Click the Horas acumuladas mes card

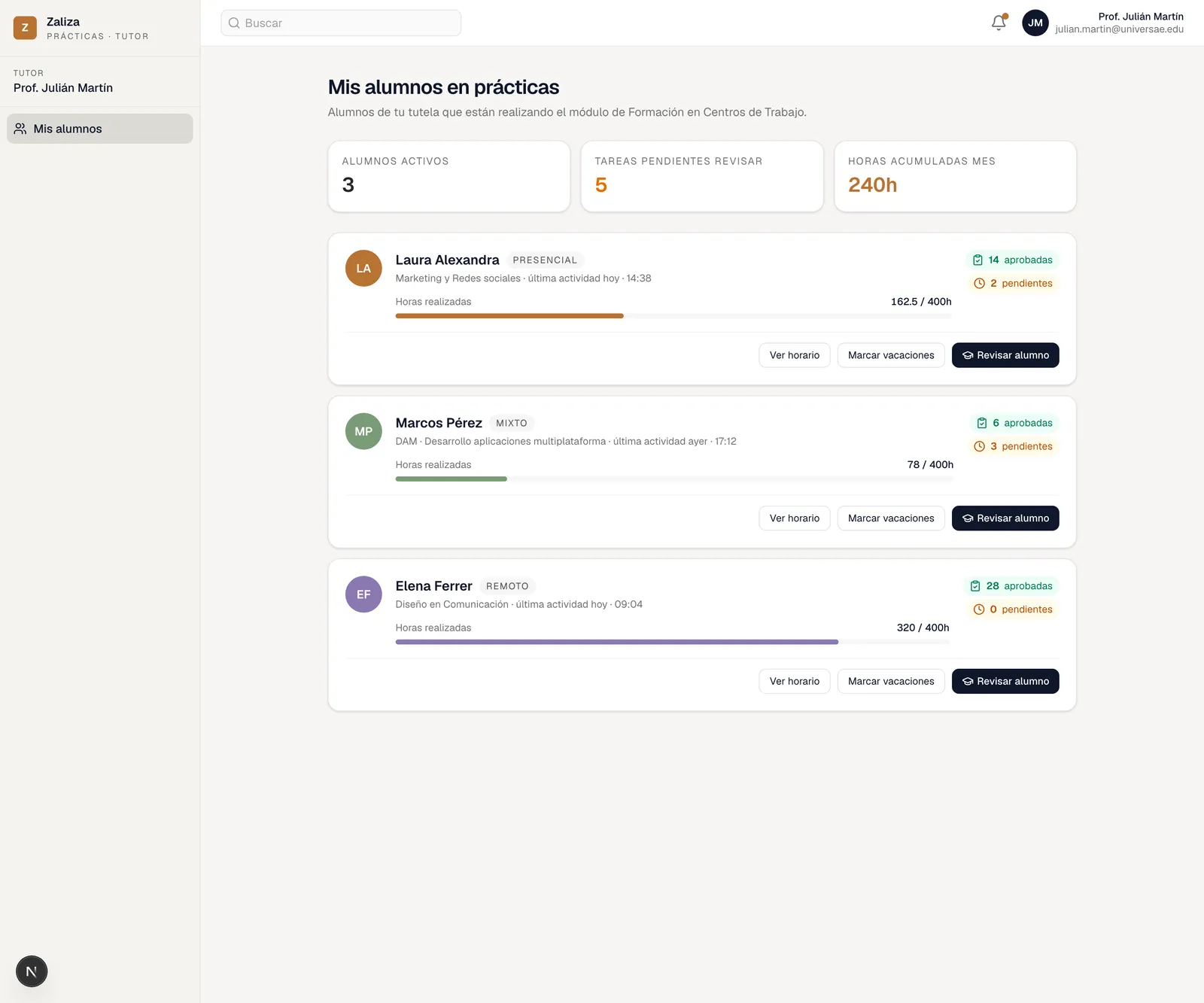point(956,177)
